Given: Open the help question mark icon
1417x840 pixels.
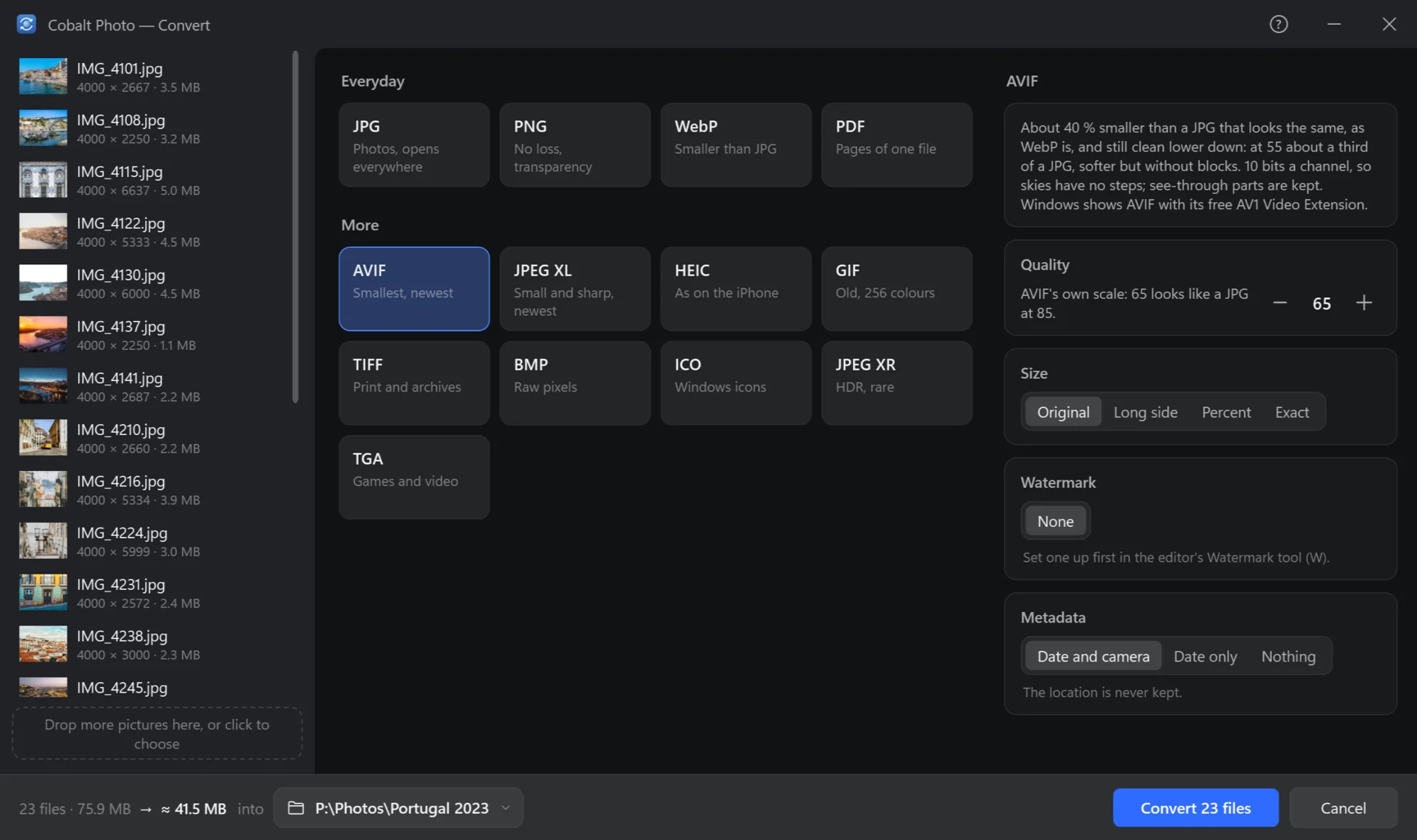Looking at the screenshot, I should (x=1278, y=25).
